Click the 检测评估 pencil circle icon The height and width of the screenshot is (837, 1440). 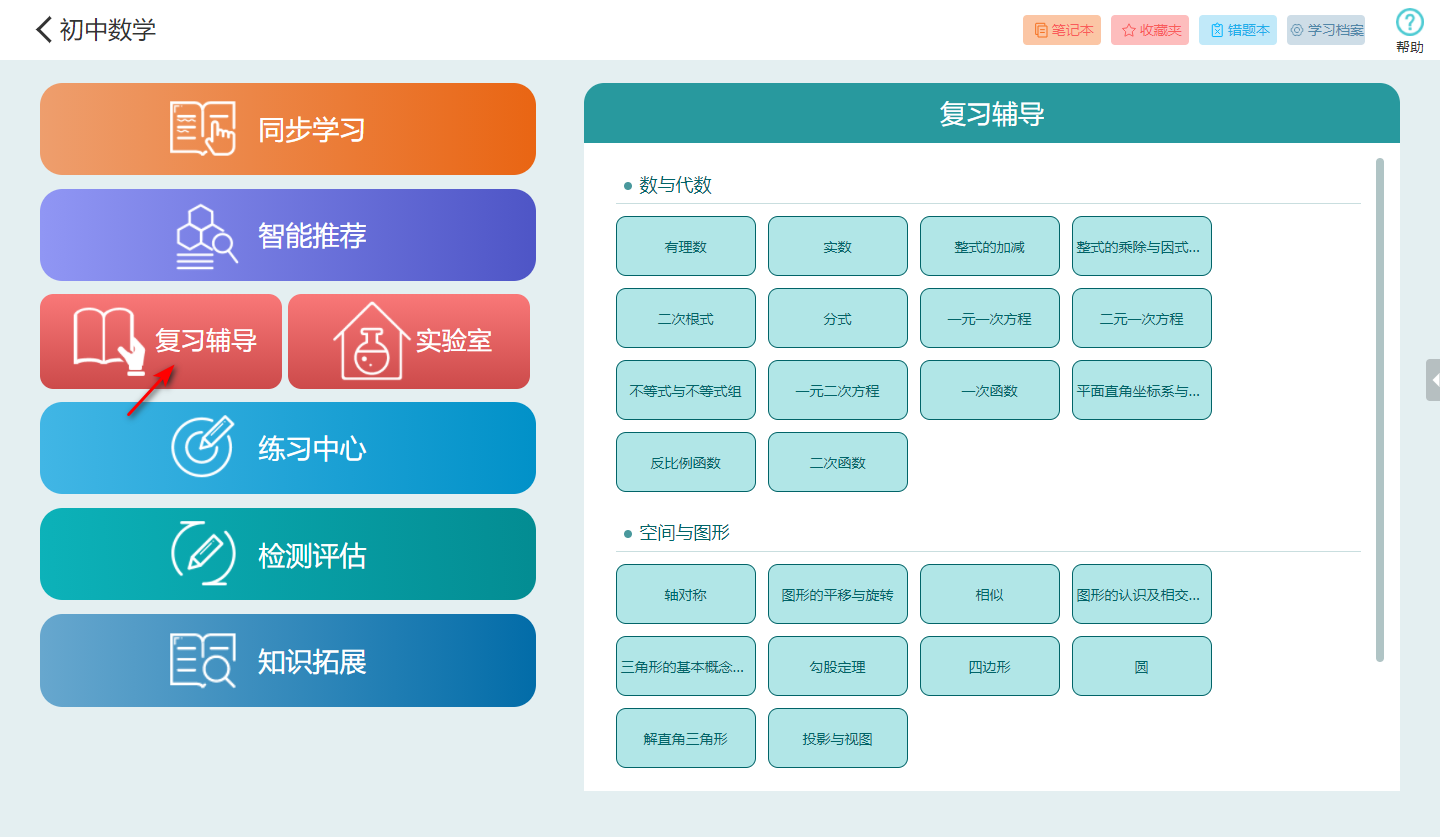pyautogui.click(x=203, y=554)
